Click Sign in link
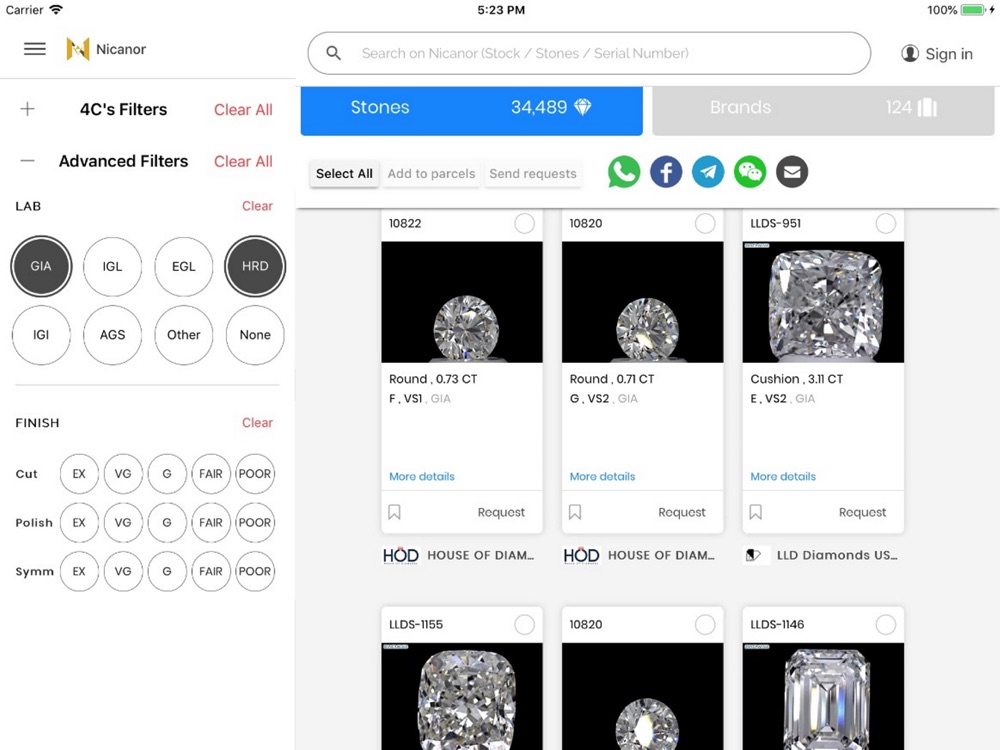This screenshot has width=1000, height=750. [x=949, y=54]
